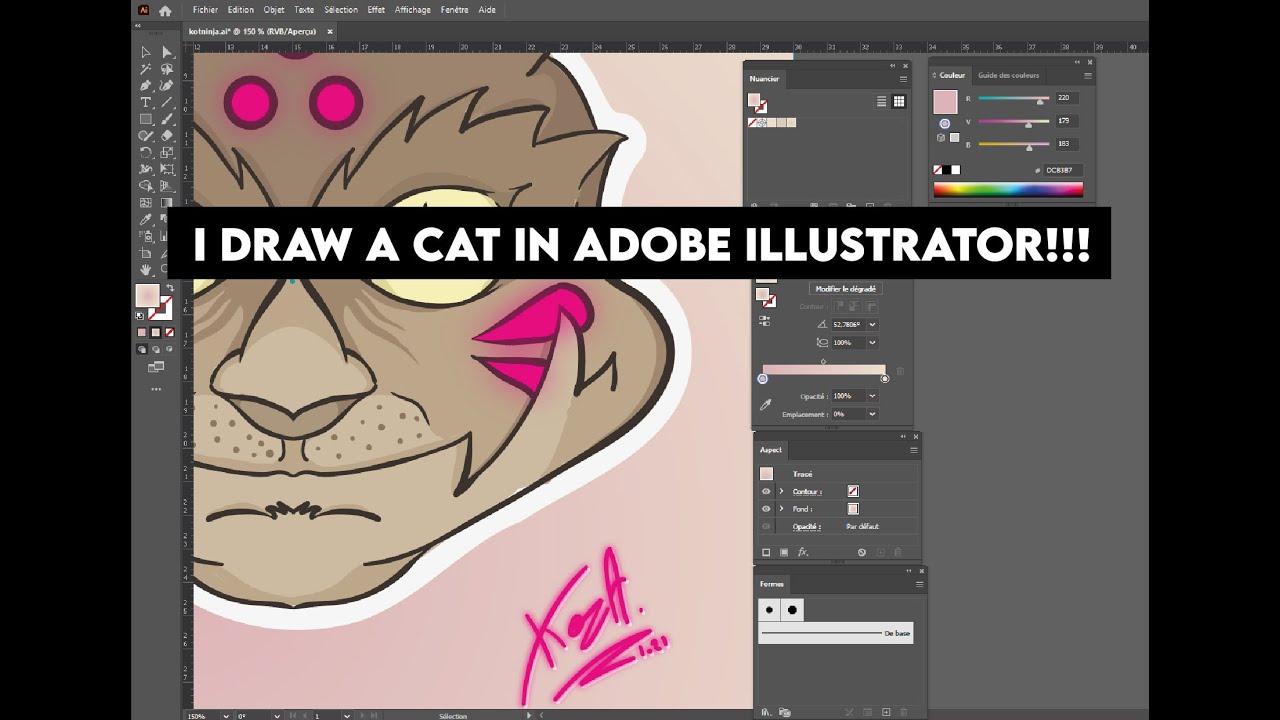Open the gradient angle dropdown
Viewport: 1280px width, 720px height.
point(873,324)
